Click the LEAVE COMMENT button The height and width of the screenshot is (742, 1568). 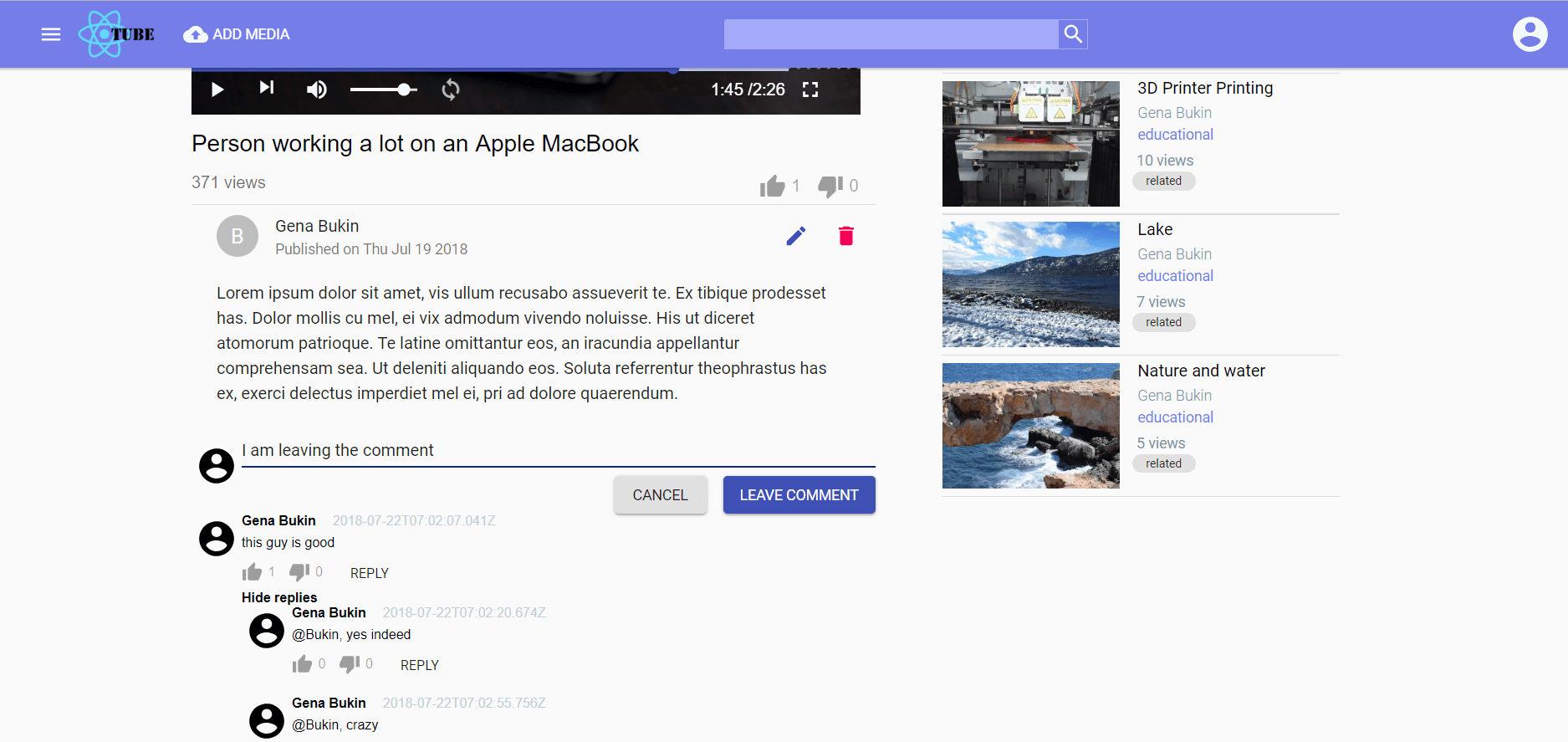tap(799, 495)
